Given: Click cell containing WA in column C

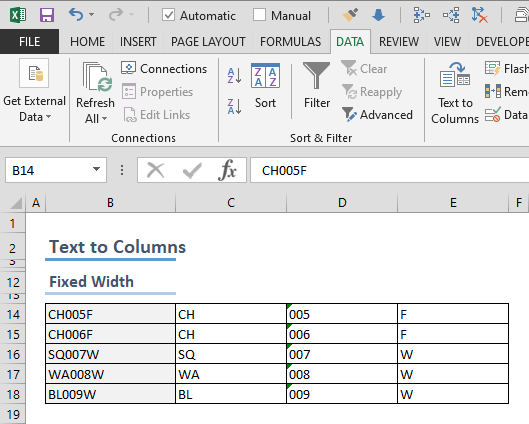Looking at the screenshot, I should [x=231, y=374].
